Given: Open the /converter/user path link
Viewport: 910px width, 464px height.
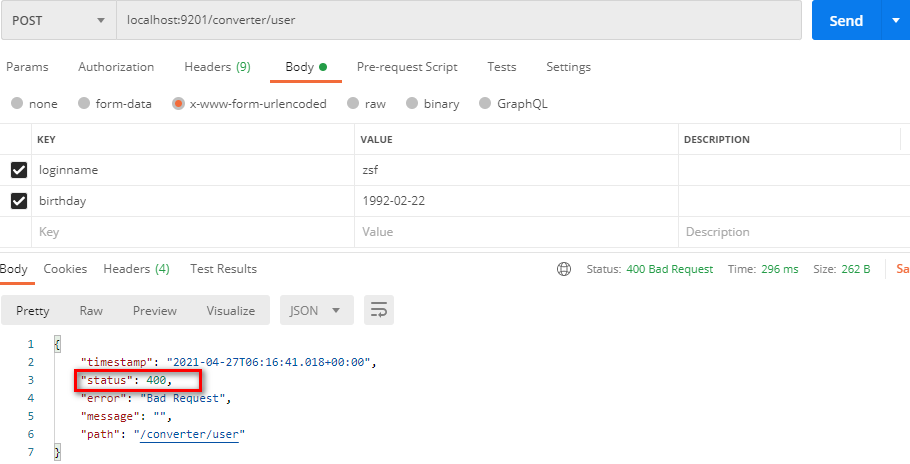Looking at the screenshot, I should tap(189, 434).
